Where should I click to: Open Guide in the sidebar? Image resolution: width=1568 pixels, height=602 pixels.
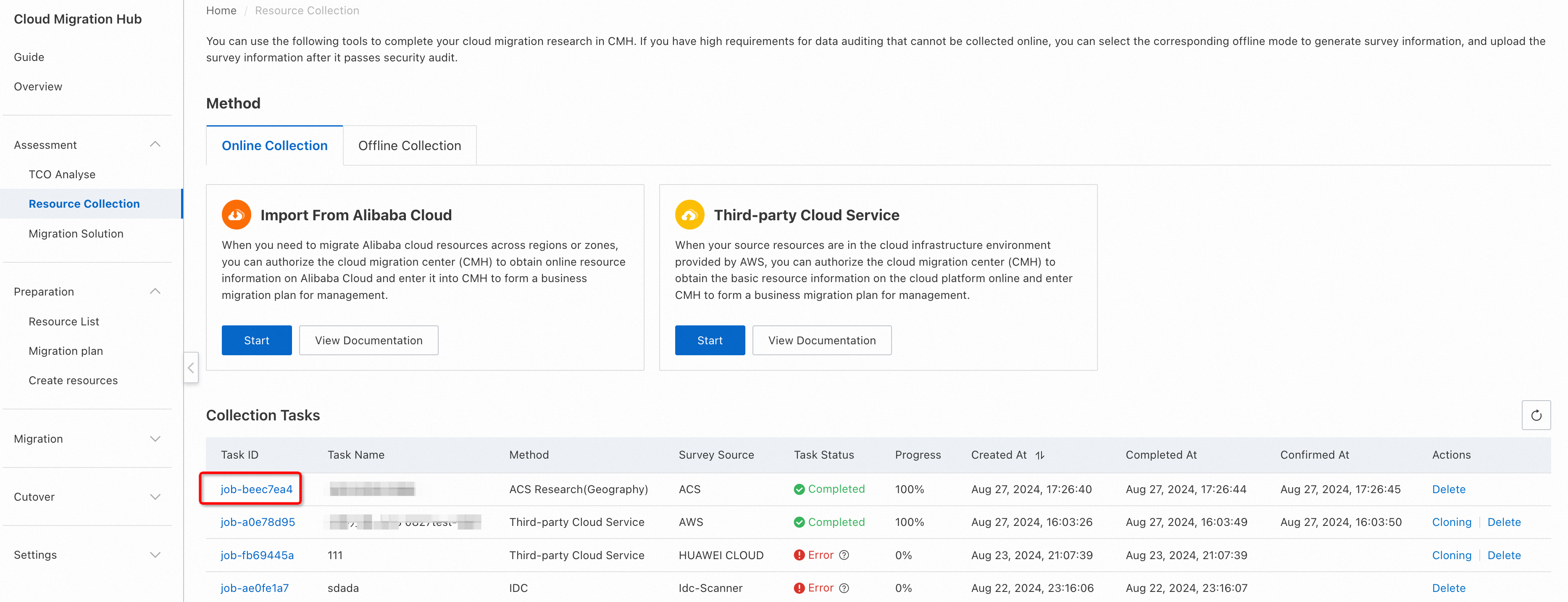point(29,57)
